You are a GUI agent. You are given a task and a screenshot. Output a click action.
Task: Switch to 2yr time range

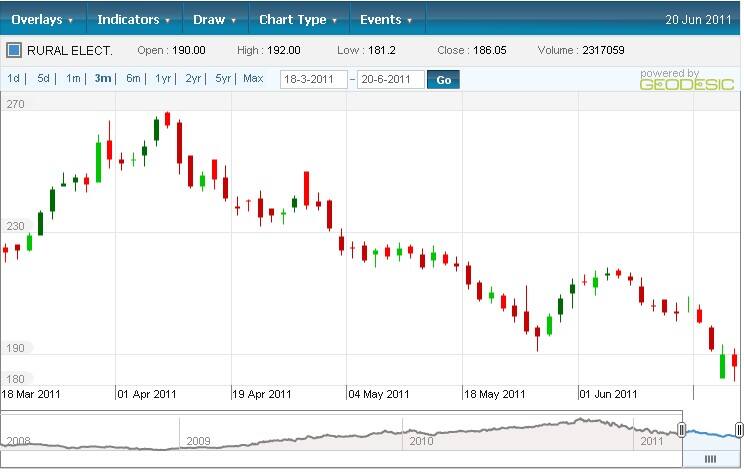tap(194, 78)
